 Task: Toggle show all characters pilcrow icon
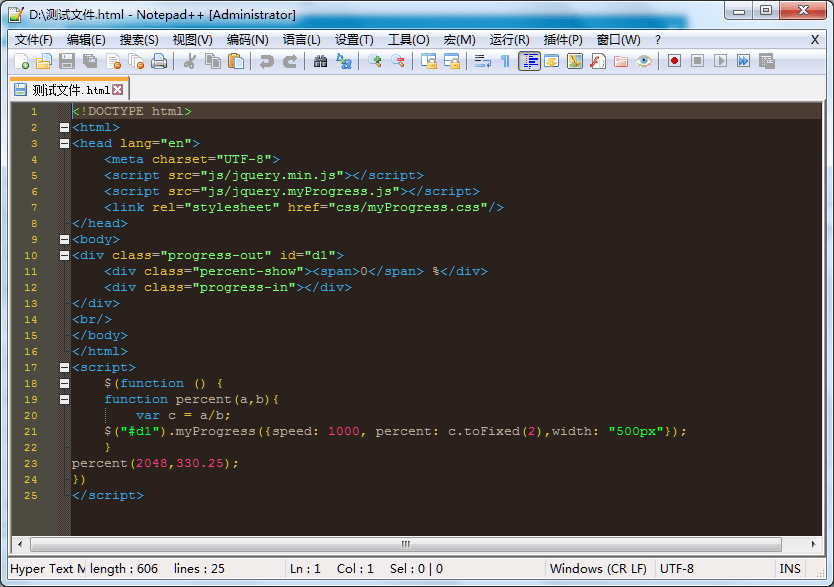point(505,61)
